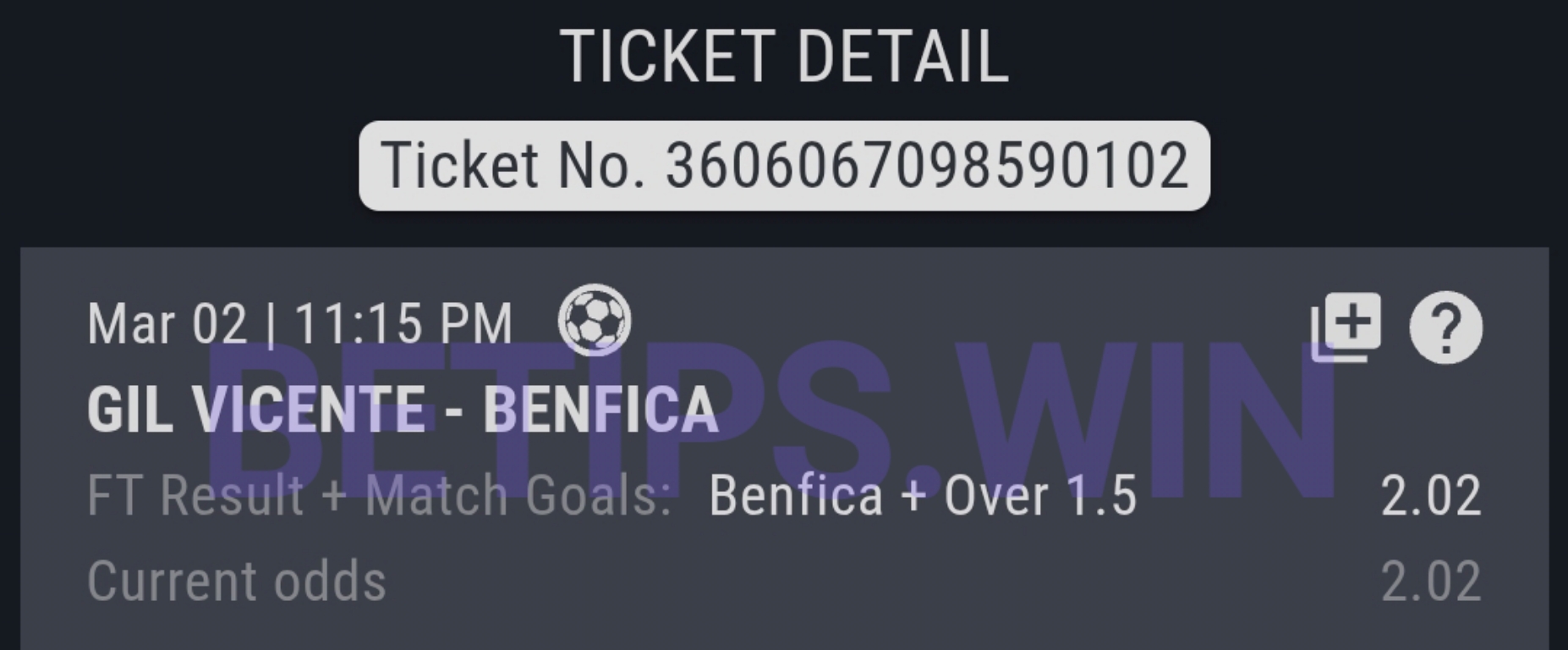Click the separator bar between date and time
This screenshot has height=650, width=1568.
pos(271,324)
